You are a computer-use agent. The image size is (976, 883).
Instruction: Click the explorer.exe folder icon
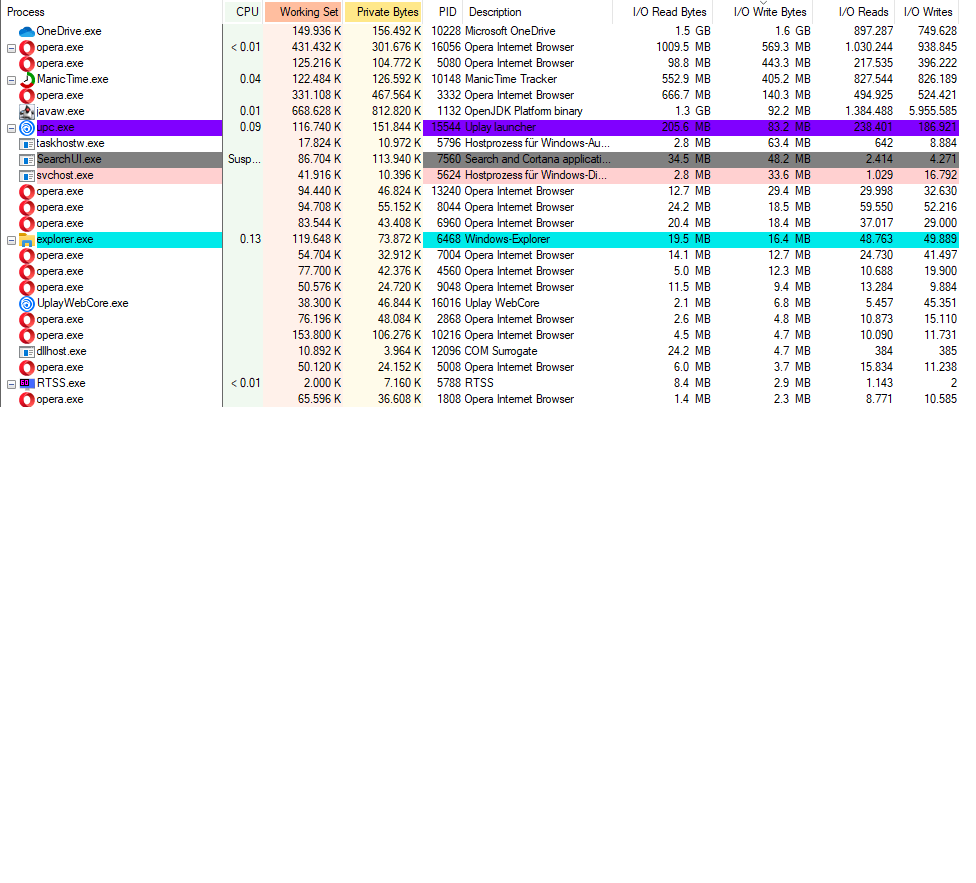click(27, 240)
